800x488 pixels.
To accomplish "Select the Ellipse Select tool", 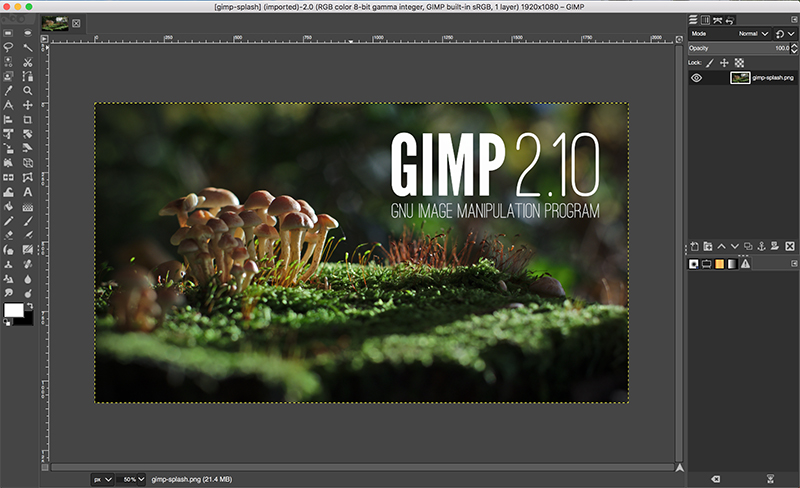I will pos(28,33).
